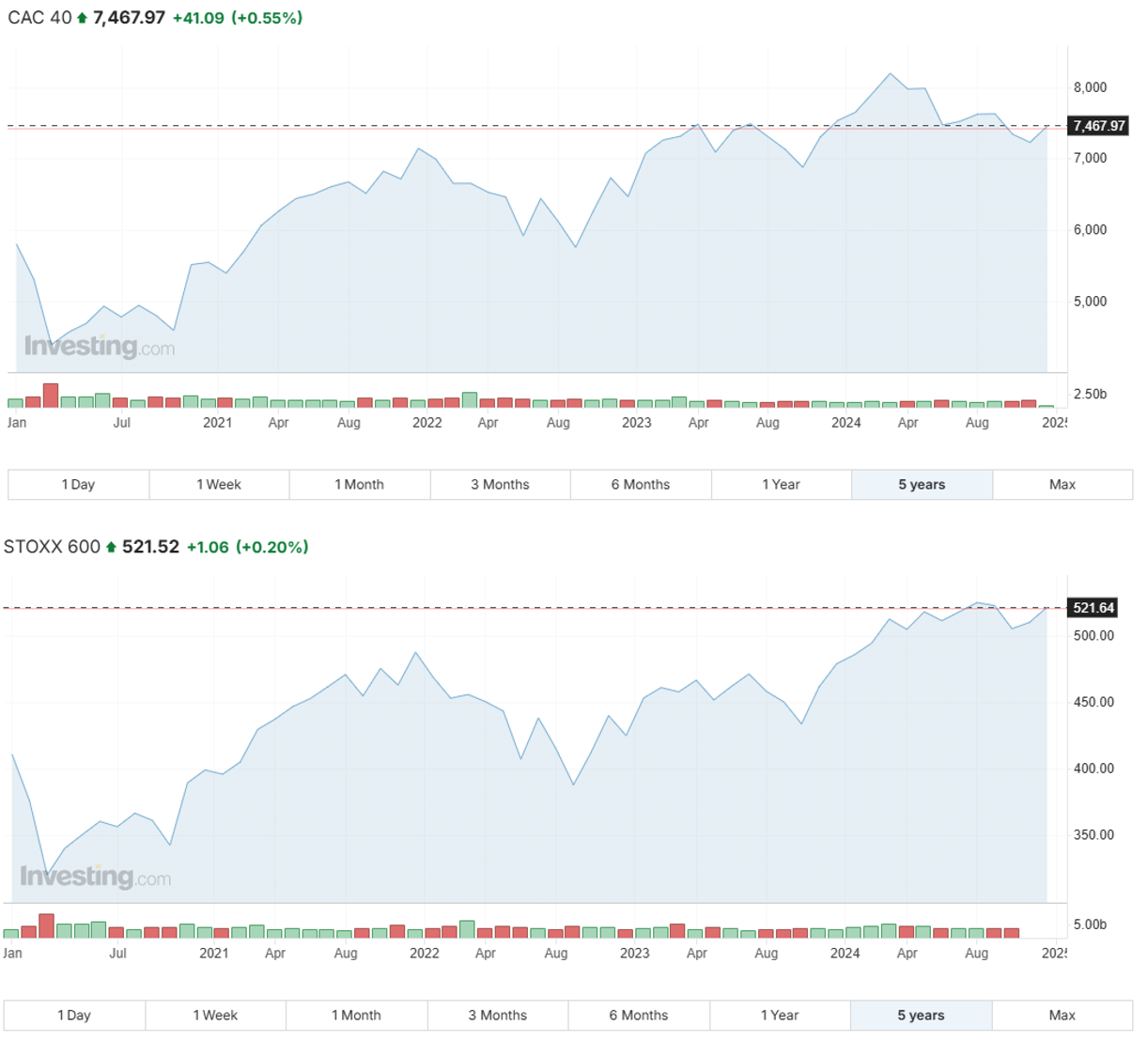Screen dimensions: 1148x1041
Task: Switch STOXX 600 chart to 1 Month
Action: (x=357, y=1016)
